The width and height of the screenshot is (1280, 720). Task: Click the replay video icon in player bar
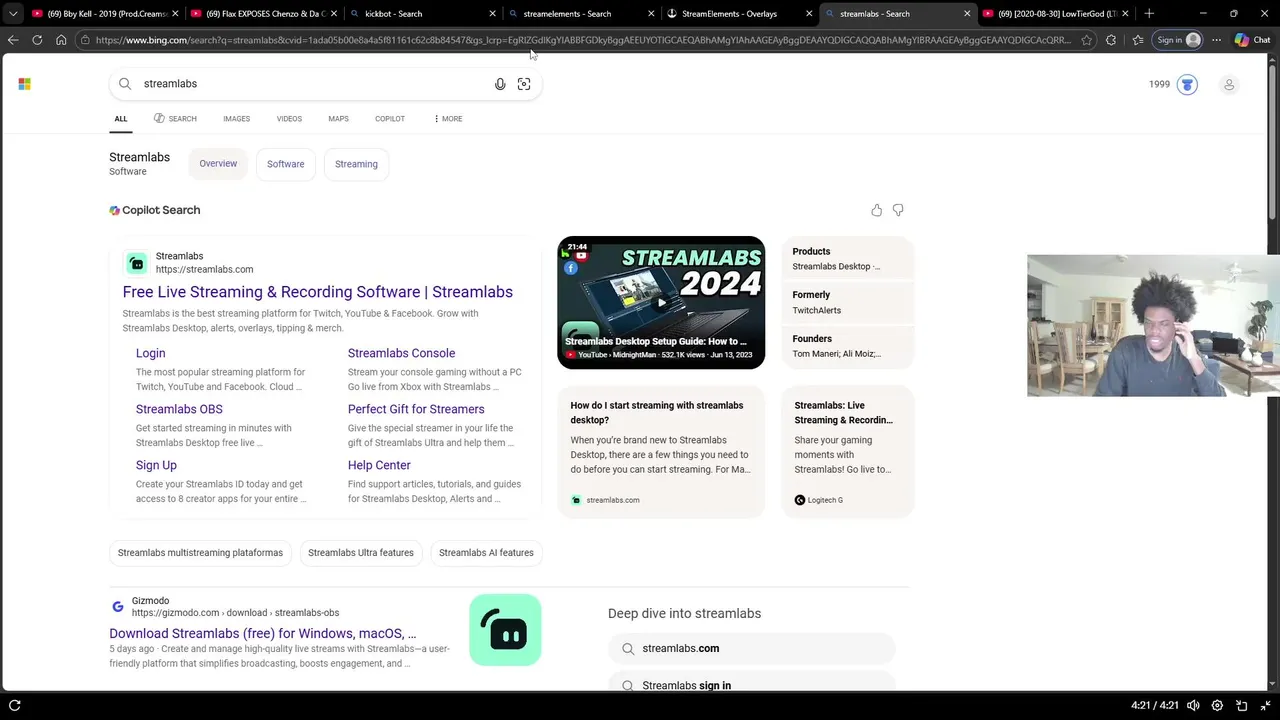tap(15, 705)
